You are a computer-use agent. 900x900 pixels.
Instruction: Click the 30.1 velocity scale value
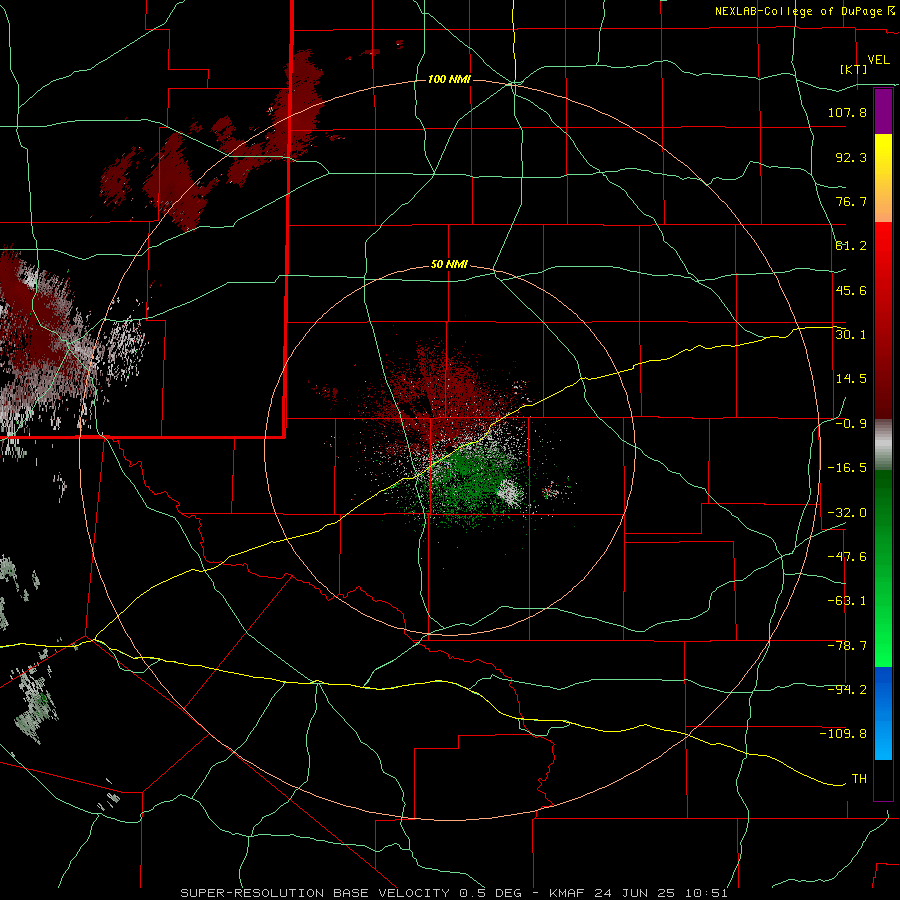(851, 334)
